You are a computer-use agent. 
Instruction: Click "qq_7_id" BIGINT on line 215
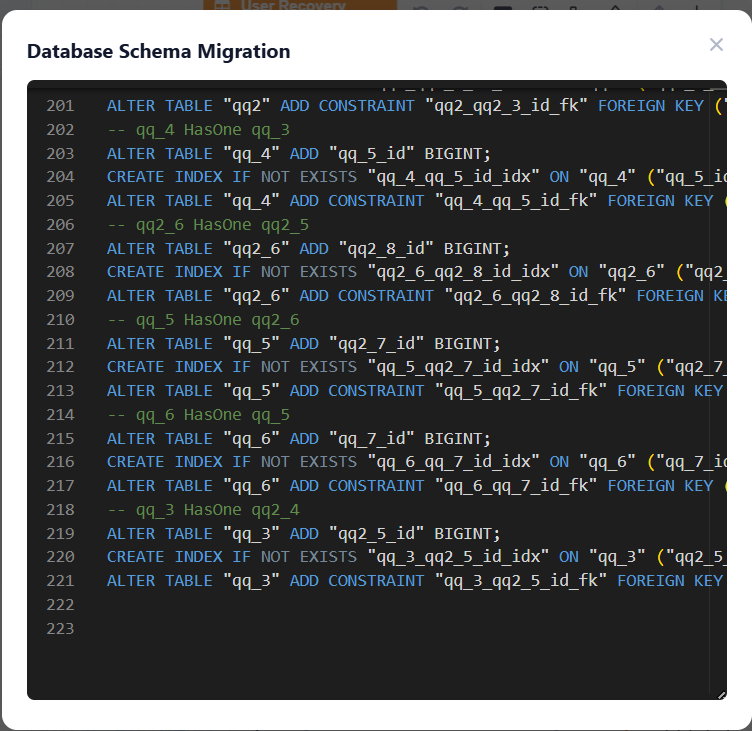click(x=410, y=438)
